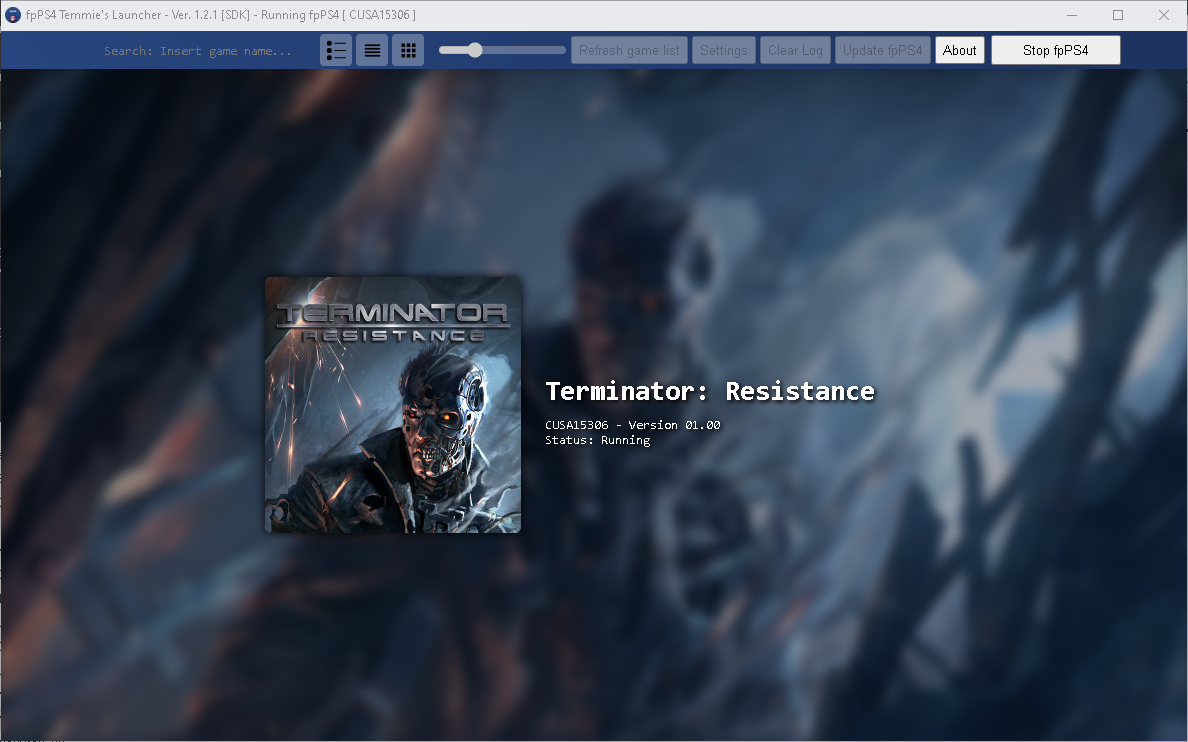Click the Terminator: Resistance title text
Screen dimensions: 1188x742
[709, 391]
